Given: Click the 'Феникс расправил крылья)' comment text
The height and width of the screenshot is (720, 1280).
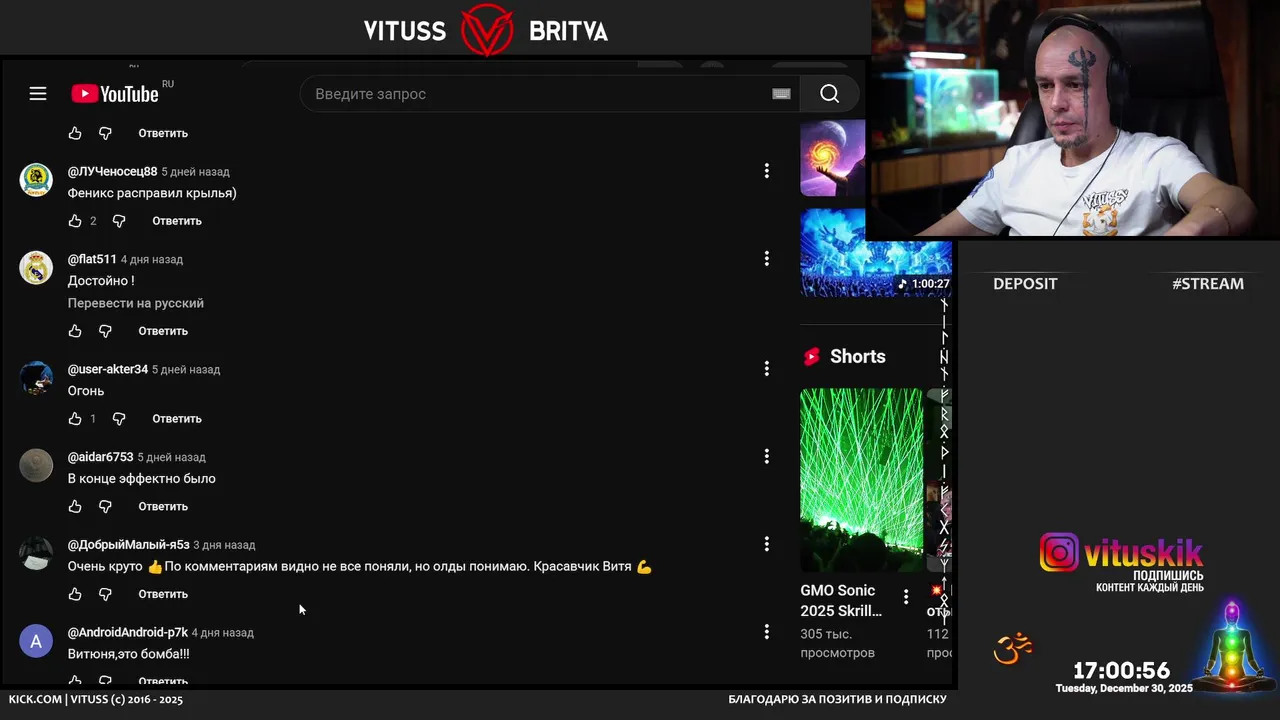Looking at the screenshot, I should (152, 193).
